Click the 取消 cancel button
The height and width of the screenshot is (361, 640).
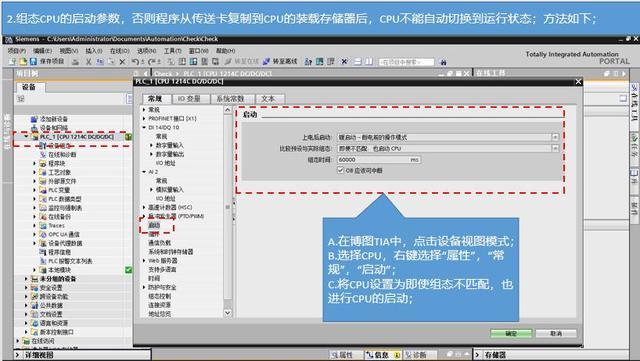(x=556, y=334)
